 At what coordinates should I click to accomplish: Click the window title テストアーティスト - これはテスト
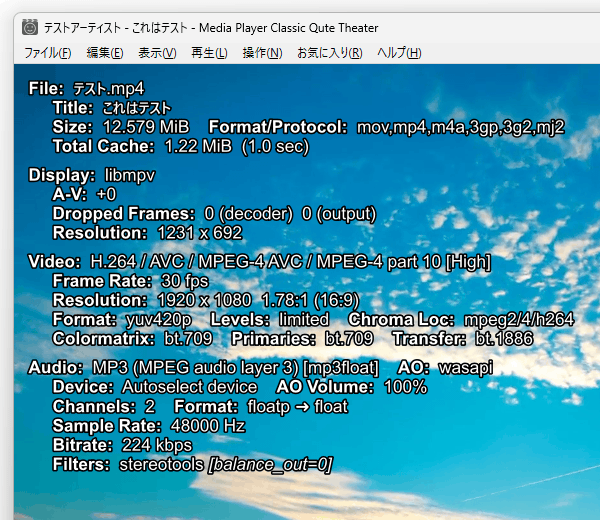click(116, 28)
